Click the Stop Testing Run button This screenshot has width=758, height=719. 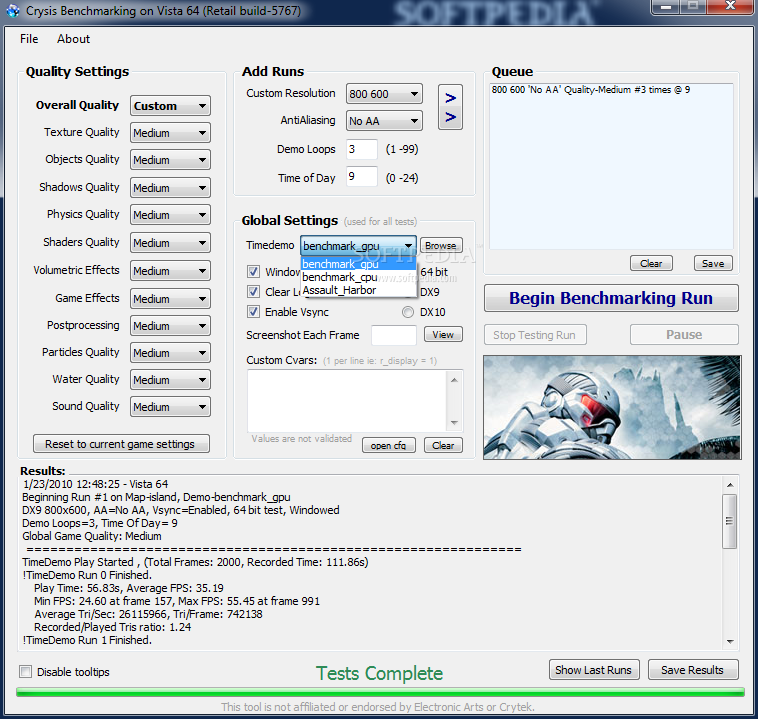[535, 335]
